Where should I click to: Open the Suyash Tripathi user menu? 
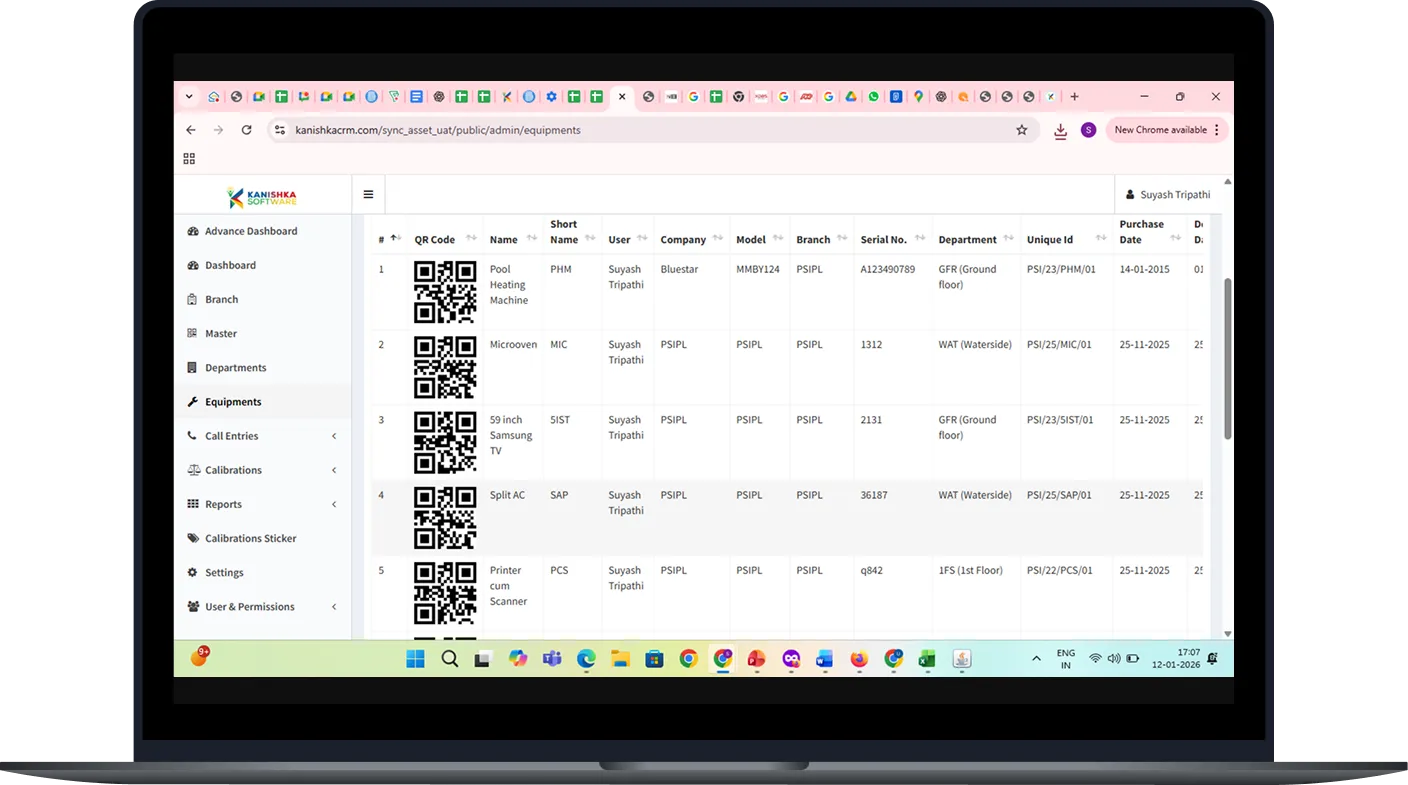click(1167, 195)
